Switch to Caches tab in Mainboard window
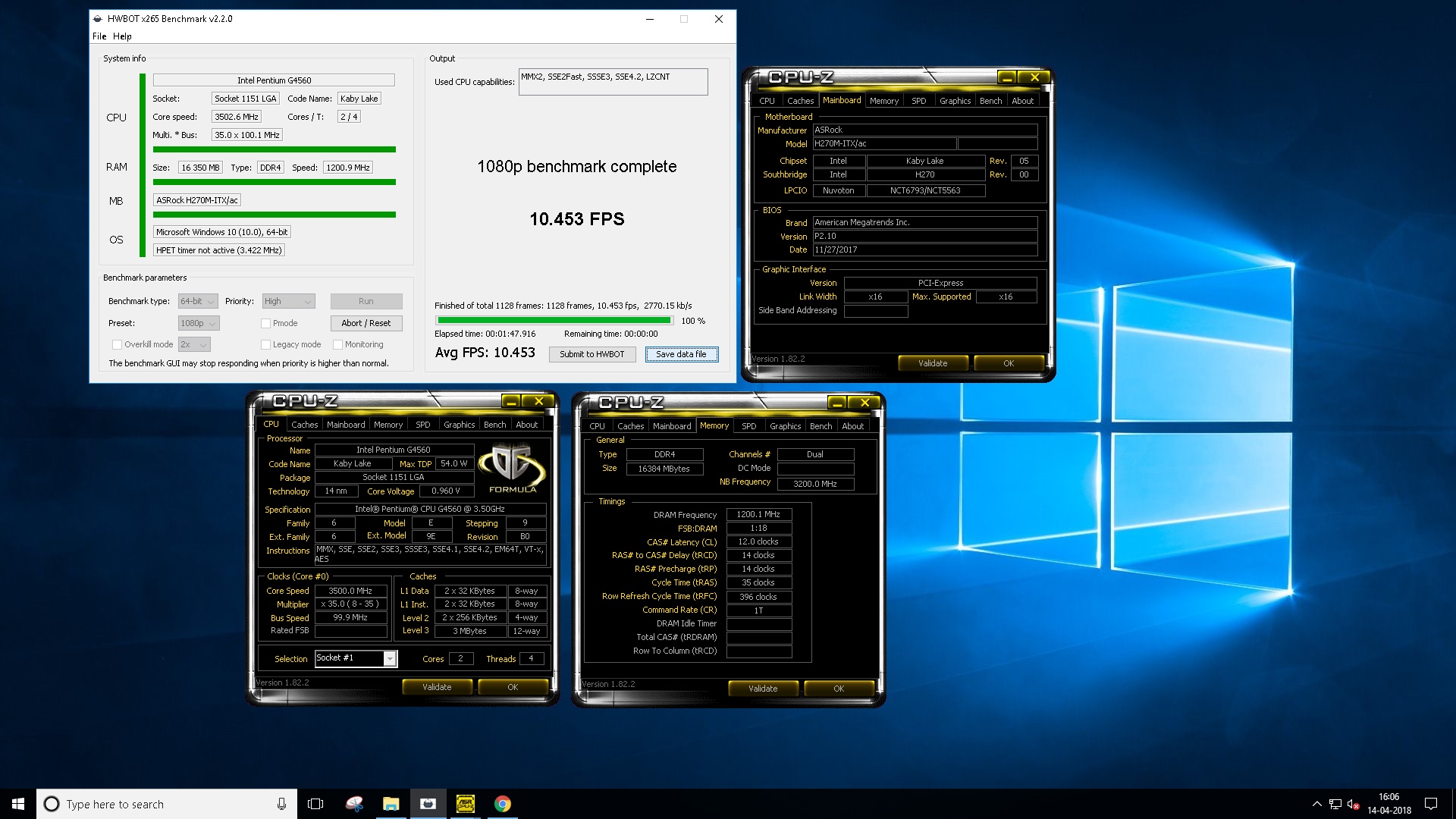The width and height of the screenshot is (1456, 819). click(x=800, y=101)
